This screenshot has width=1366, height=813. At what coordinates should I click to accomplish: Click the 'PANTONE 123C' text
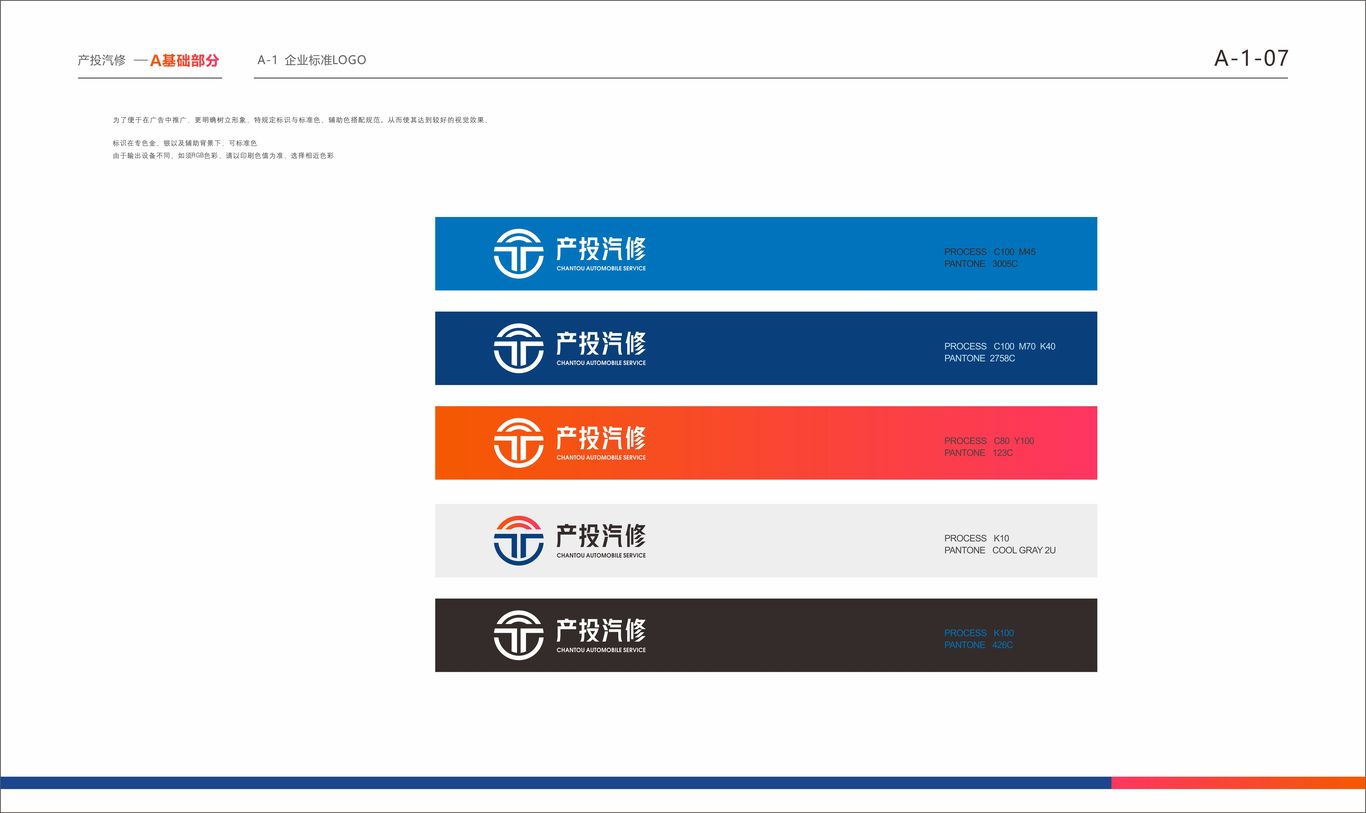[x=979, y=453]
